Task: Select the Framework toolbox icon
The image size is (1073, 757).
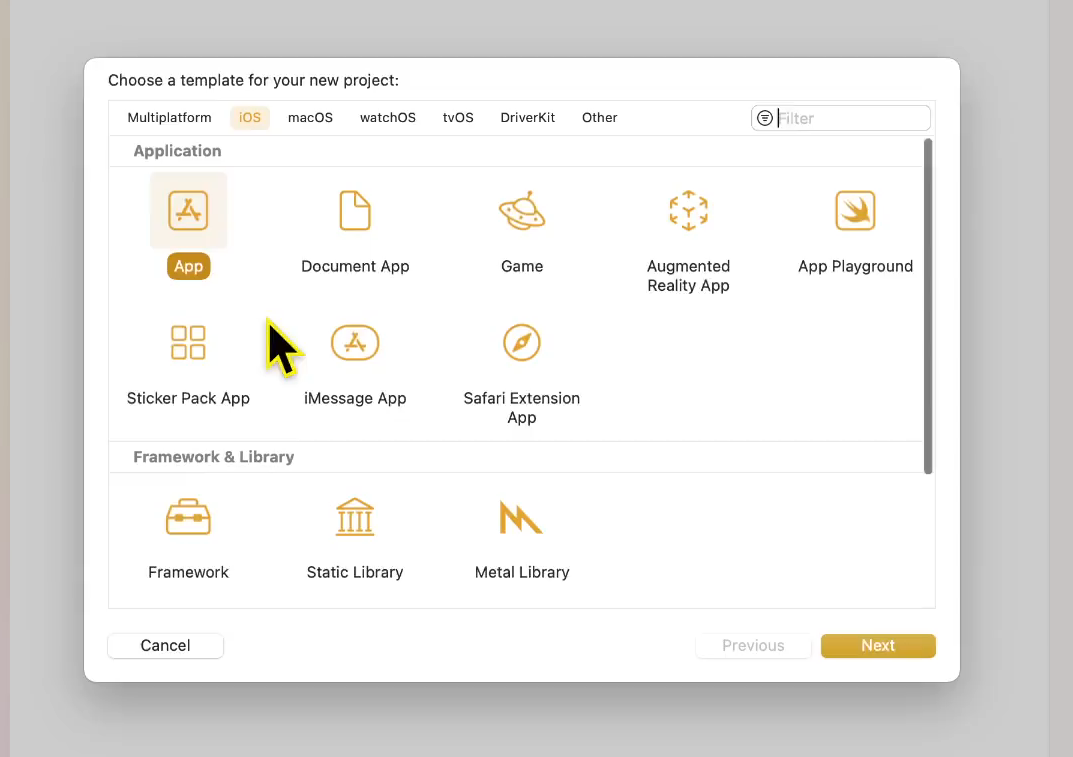Action: pyautogui.click(x=188, y=517)
